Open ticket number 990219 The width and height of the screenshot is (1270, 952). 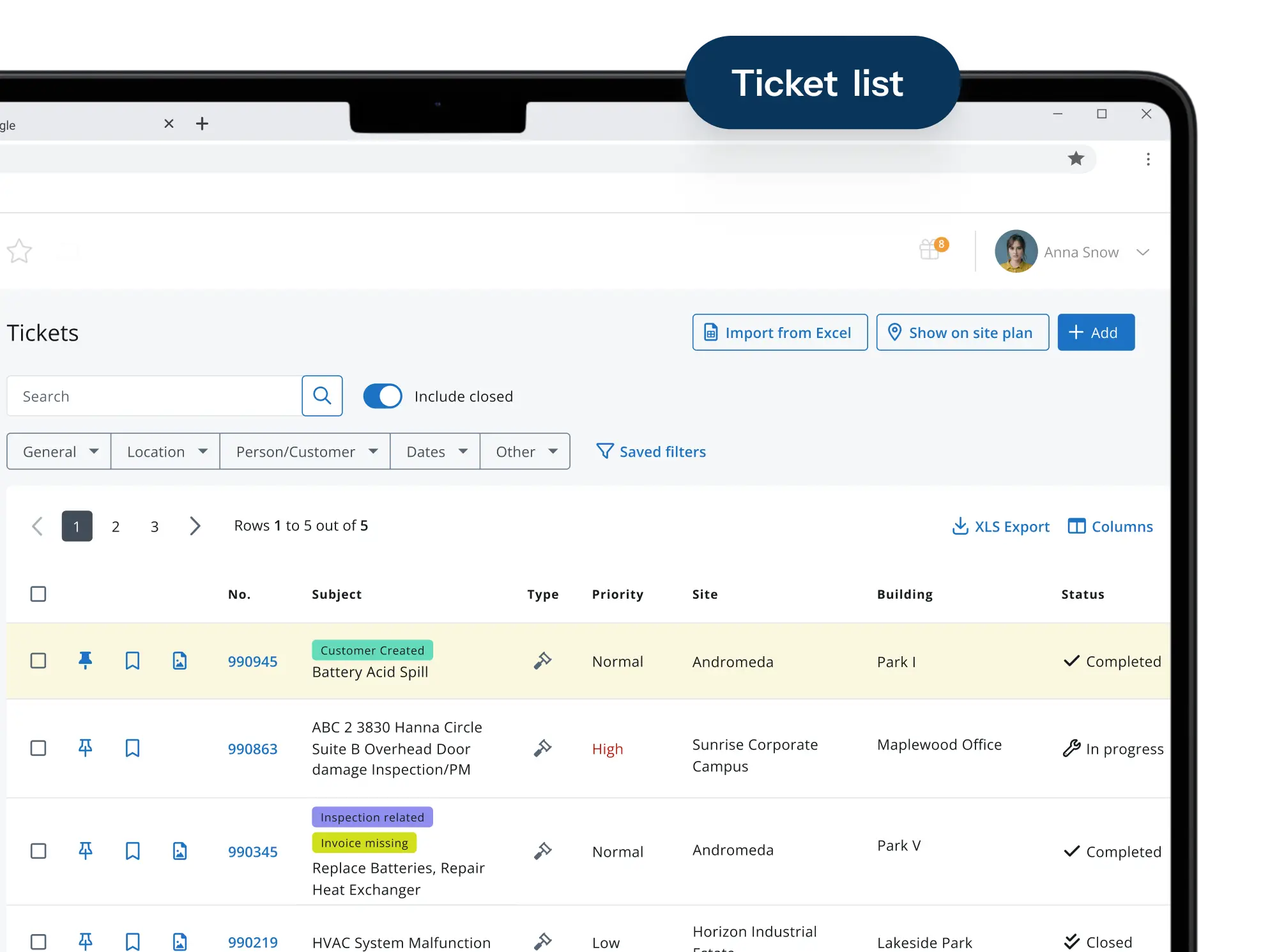click(253, 942)
